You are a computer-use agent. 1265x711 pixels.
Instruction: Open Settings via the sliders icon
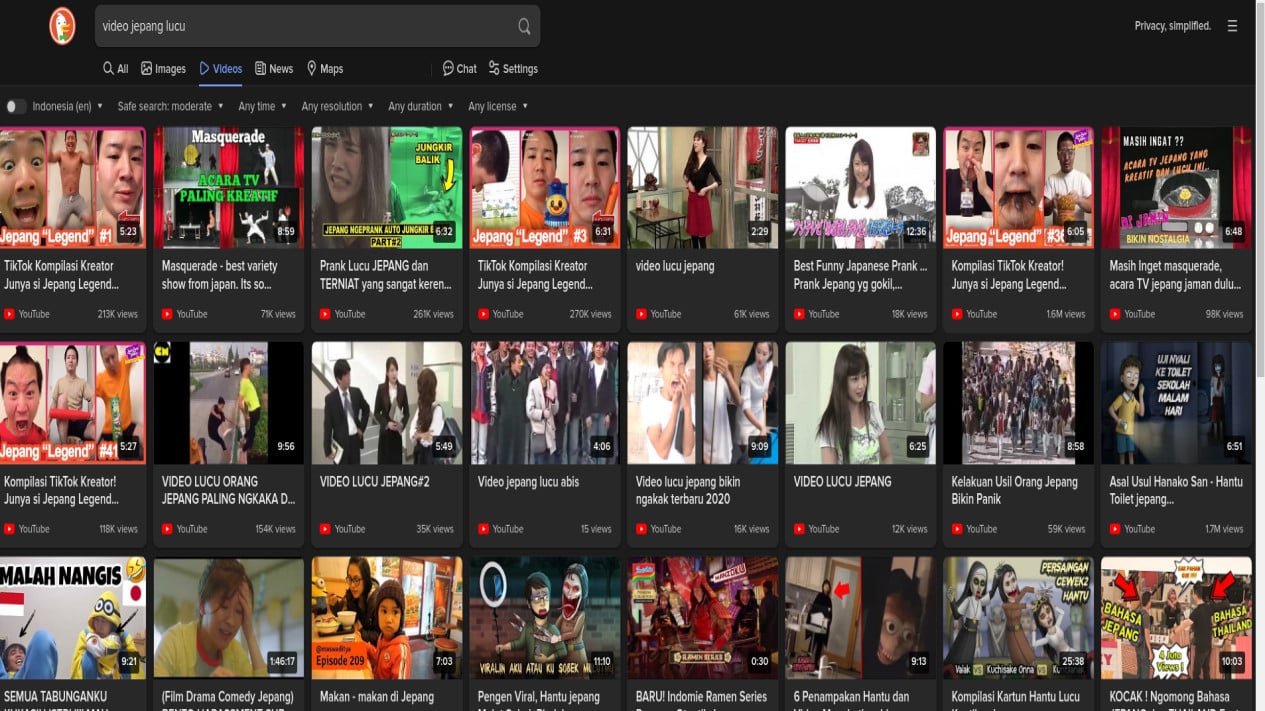tap(493, 68)
